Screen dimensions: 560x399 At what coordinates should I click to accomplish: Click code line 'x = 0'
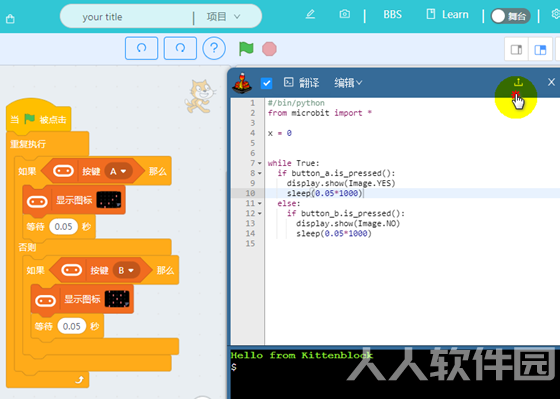(280, 133)
